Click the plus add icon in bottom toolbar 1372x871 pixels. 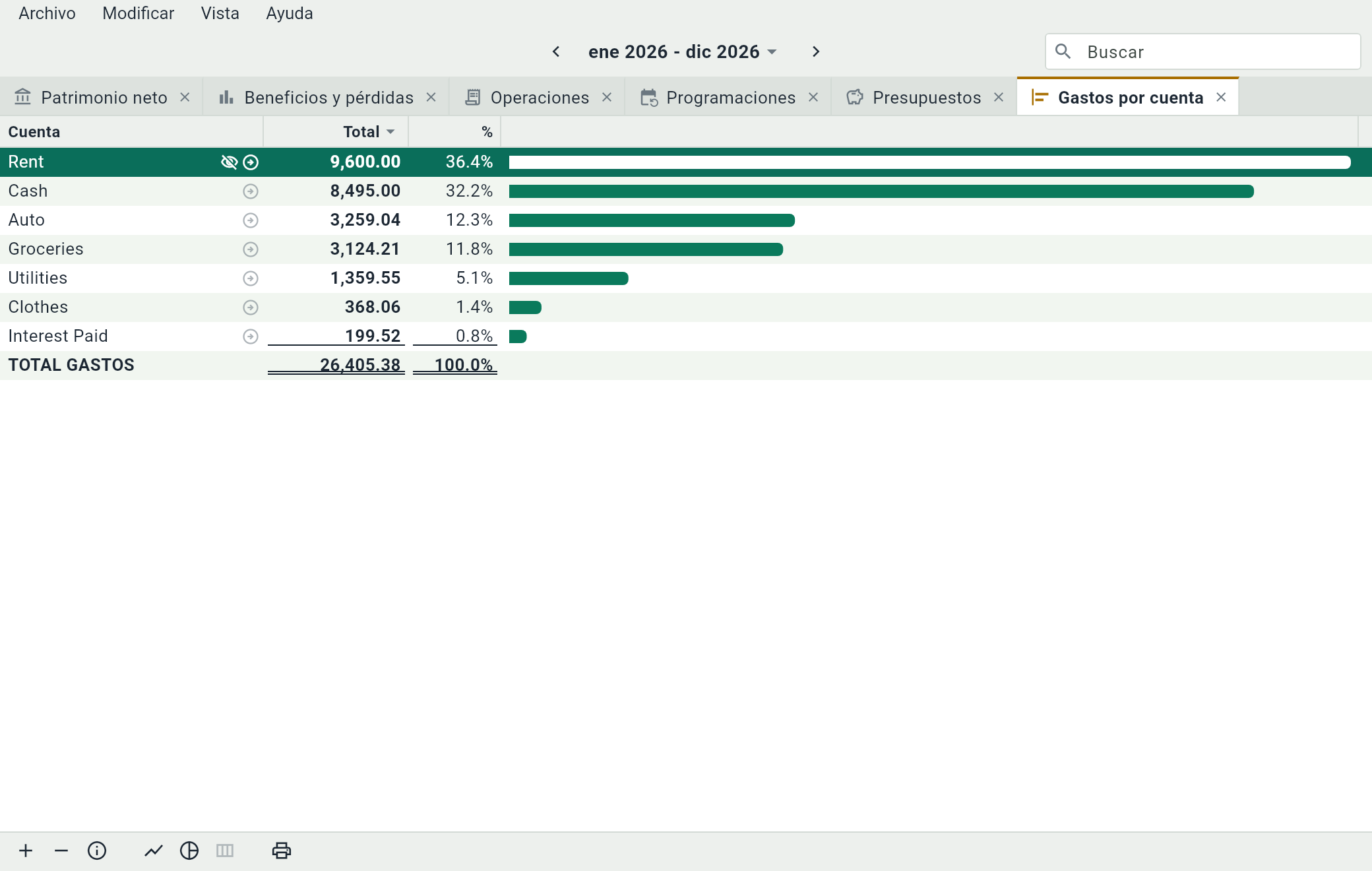pyautogui.click(x=26, y=851)
